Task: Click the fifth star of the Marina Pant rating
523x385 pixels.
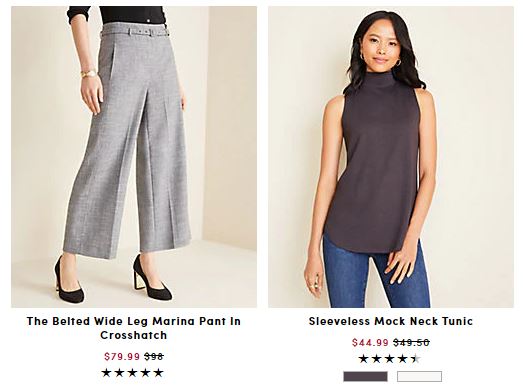Action: (158, 373)
